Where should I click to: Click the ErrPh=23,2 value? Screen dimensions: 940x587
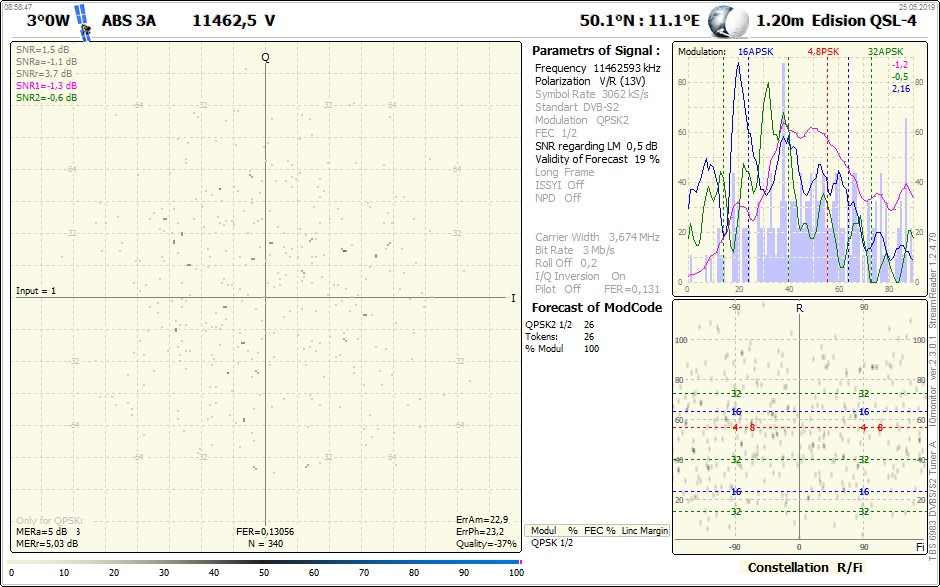tap(480, 532)
